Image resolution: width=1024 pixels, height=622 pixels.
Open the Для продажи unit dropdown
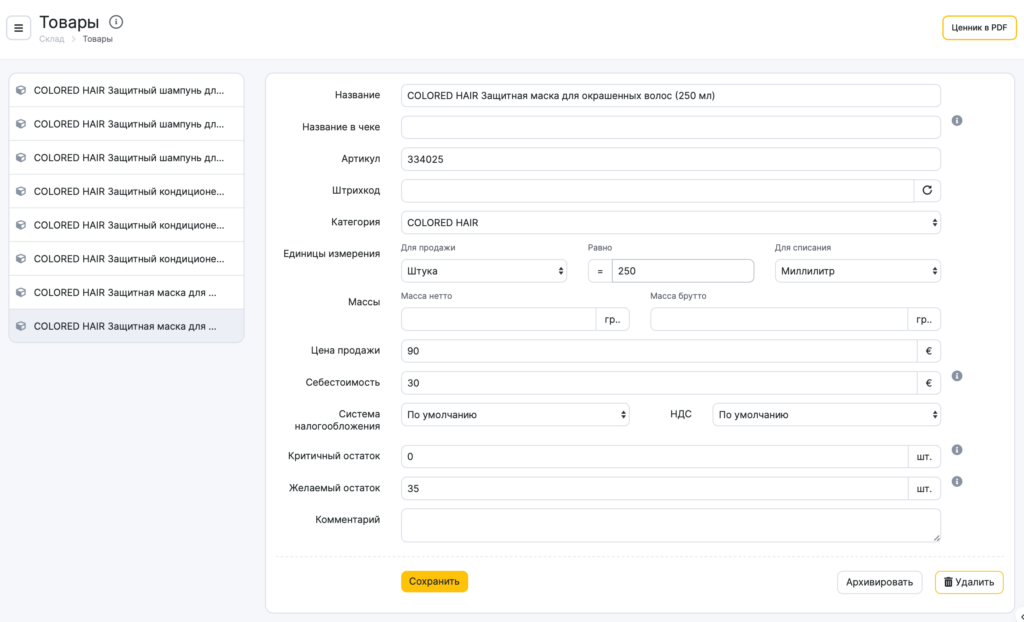(x=483, y=271)
